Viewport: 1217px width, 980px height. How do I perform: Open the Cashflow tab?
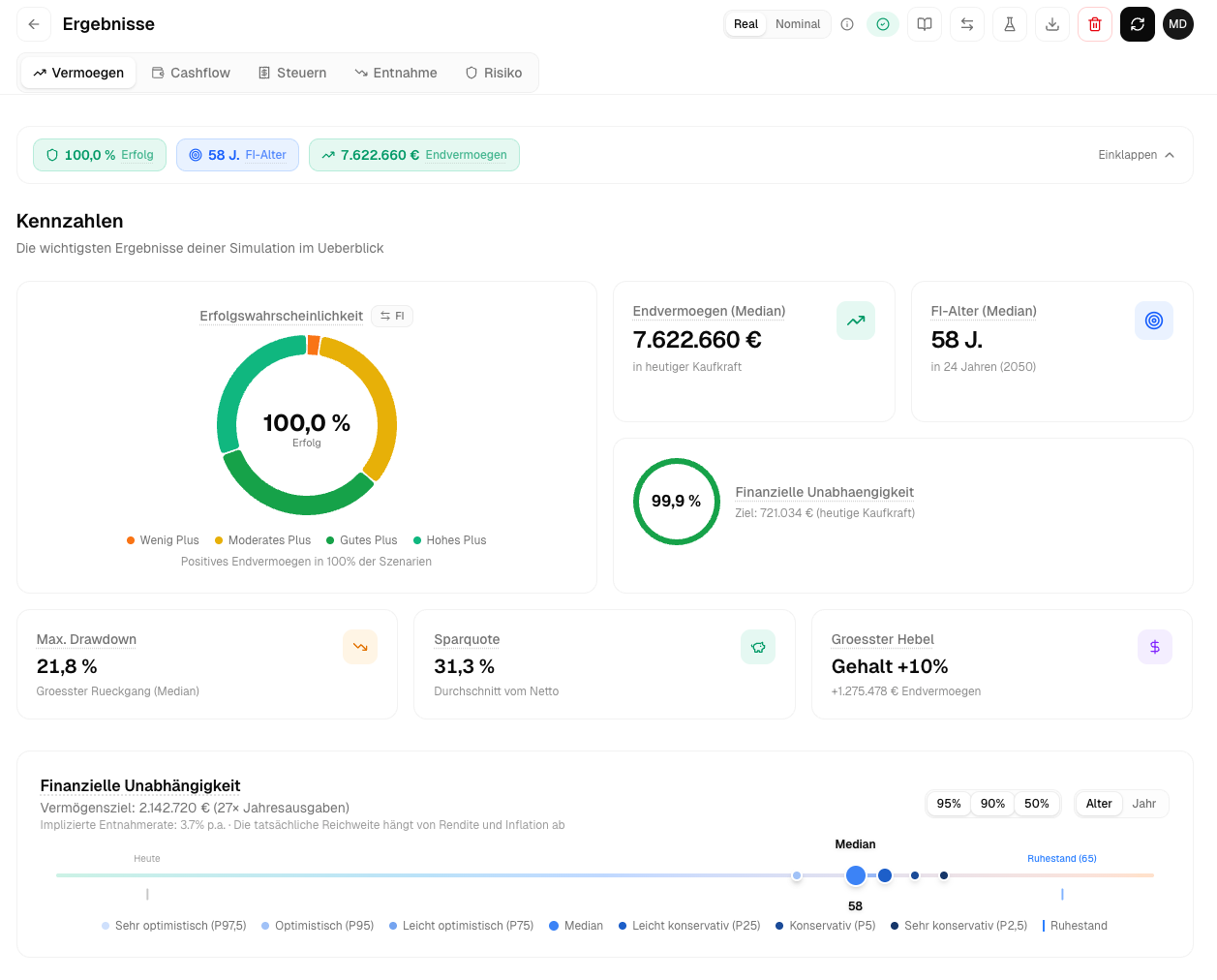(191, 73)
